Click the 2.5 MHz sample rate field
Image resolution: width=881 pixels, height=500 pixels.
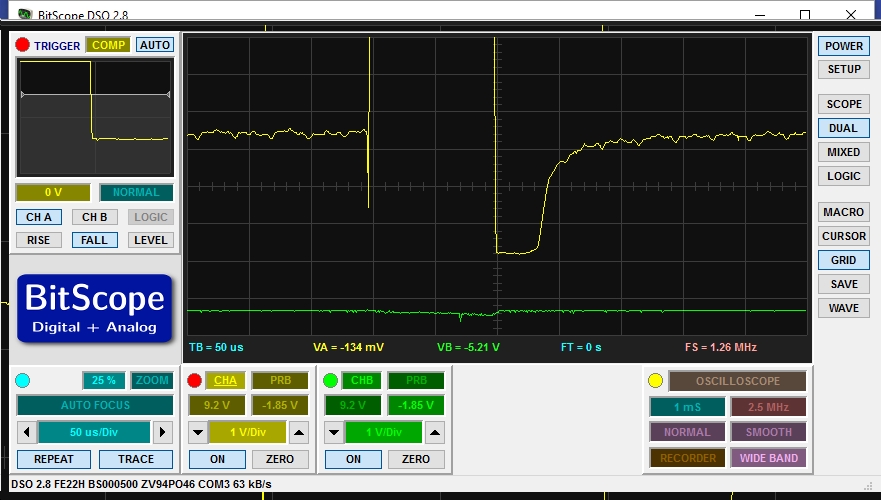coord(768,407)
